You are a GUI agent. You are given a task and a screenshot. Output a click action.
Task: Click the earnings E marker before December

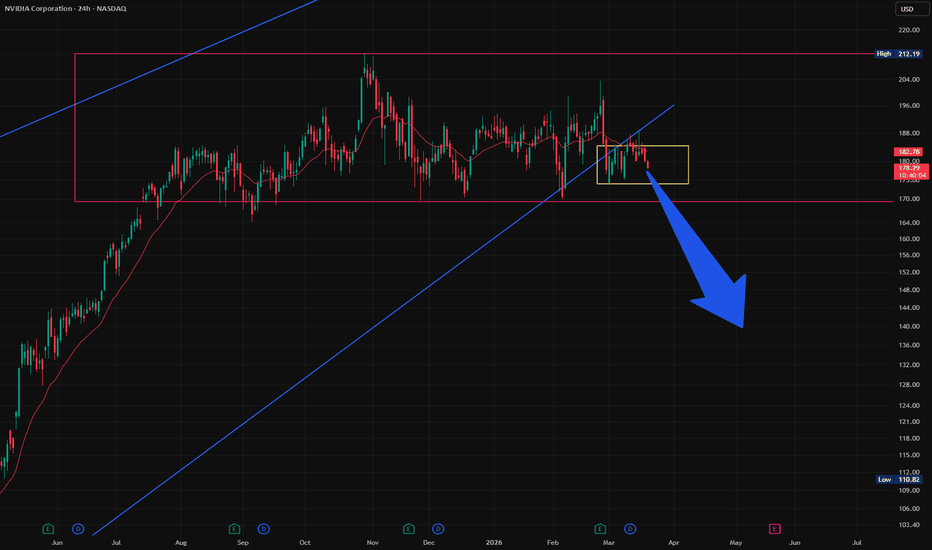point(408,527)
